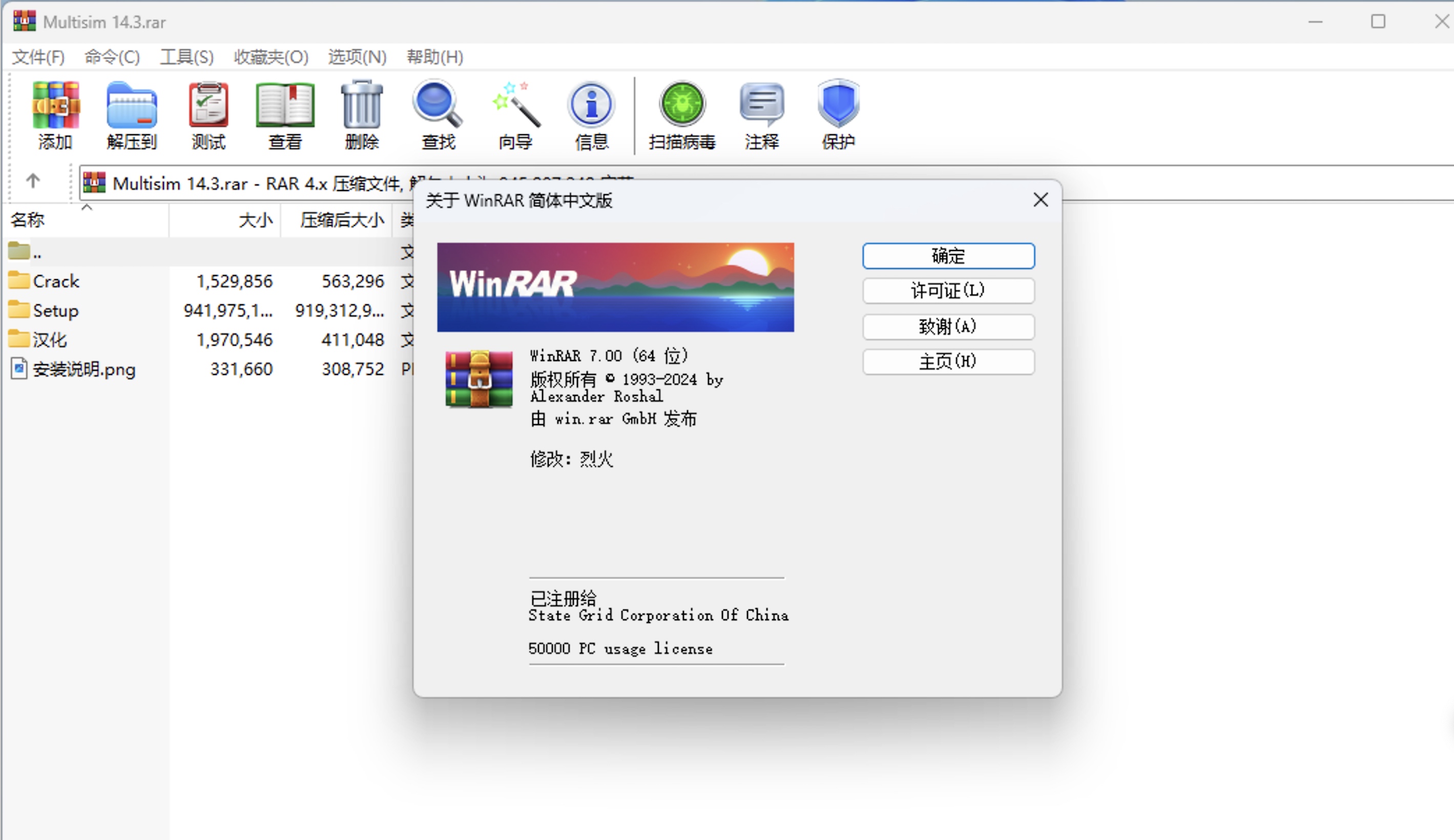Open the Crack folder in archive
1454x840 pixels.
55,281
